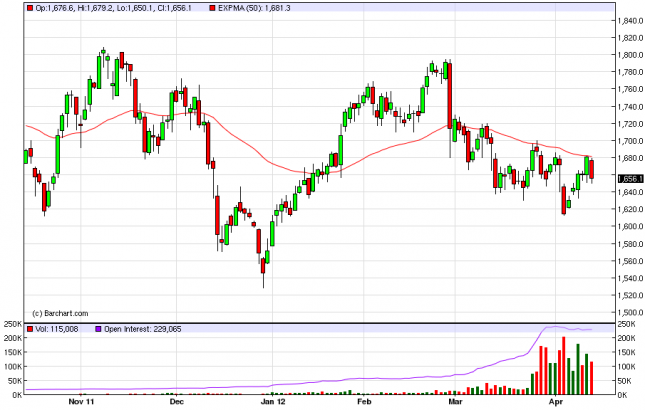The image size is (645, 410).
Task: Select the 'EXPMA (50): 1,681.3' legend text
Action: (x=254, y=8)
